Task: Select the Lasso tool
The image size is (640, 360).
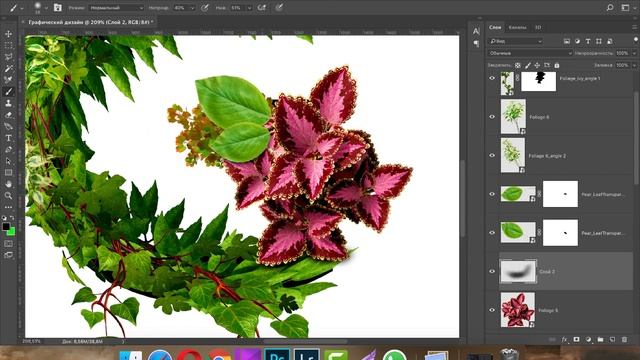Action: click(x=8, y=57)
